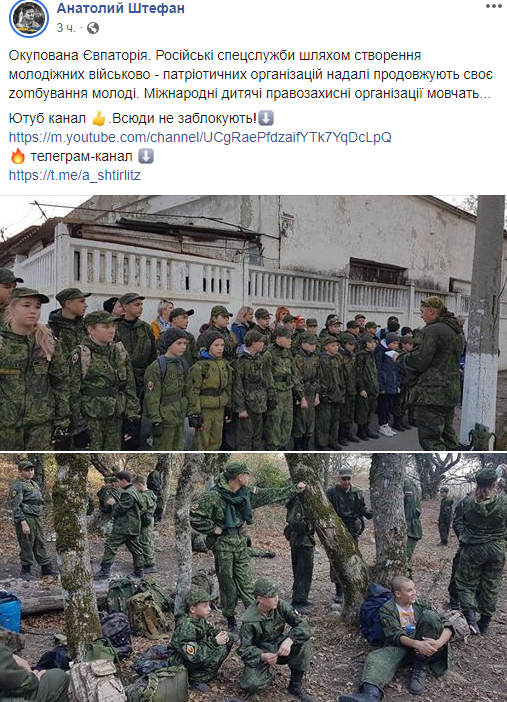Click the 'телеграм-канал' text label
Screen dimensions: 507x702
point(82,156)
